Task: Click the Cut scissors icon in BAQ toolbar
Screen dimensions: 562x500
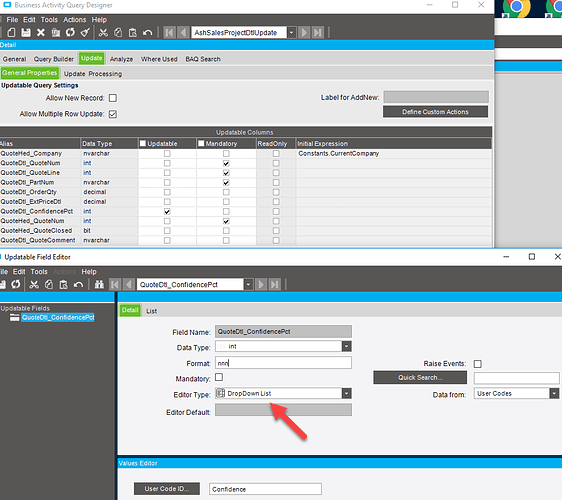Action: (103, 33)
